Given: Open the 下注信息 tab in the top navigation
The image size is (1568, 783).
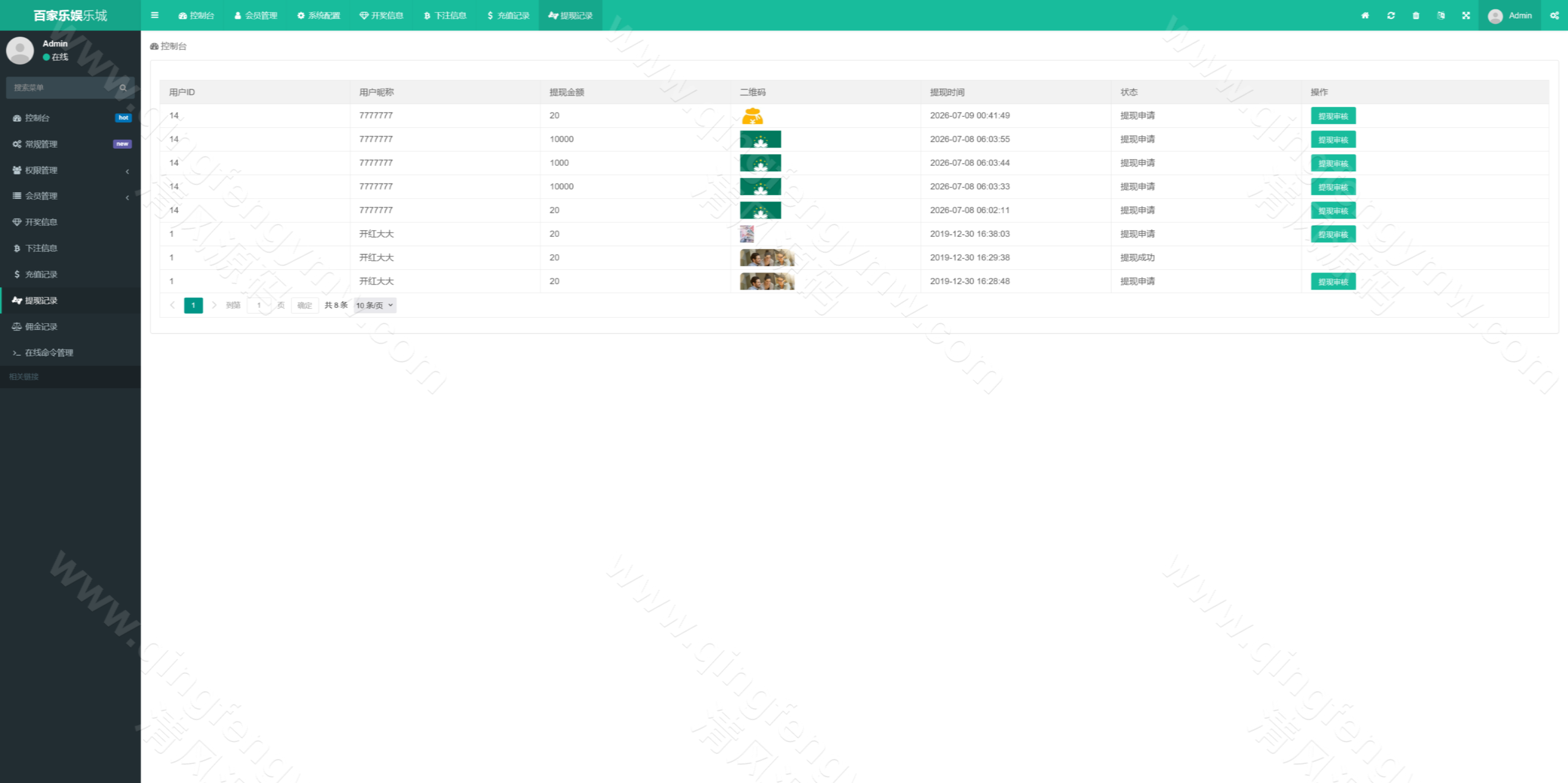Looking at the screenshot, I should tap(445, 15).
